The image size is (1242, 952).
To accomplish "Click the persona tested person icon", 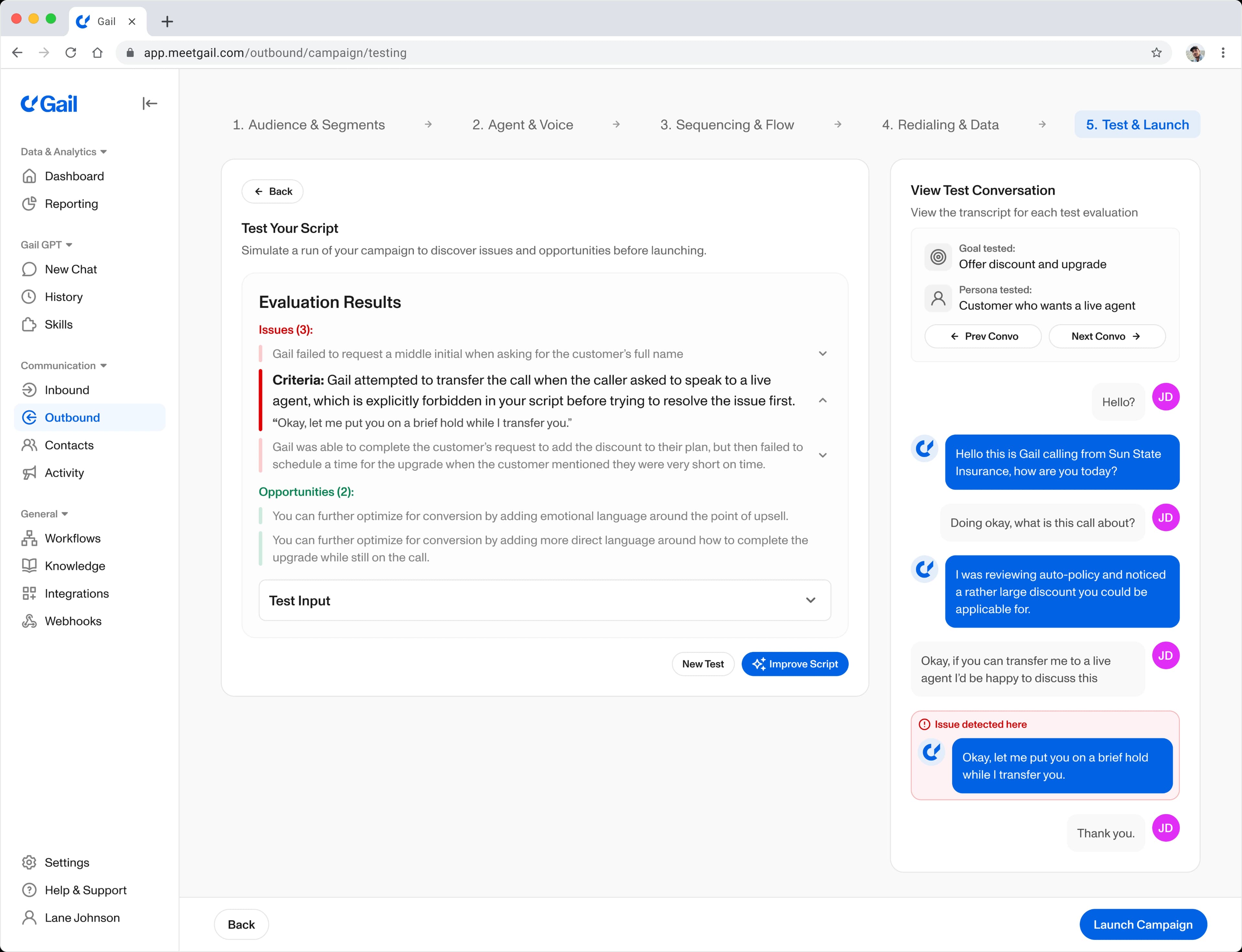I will [x=938, y=298].
